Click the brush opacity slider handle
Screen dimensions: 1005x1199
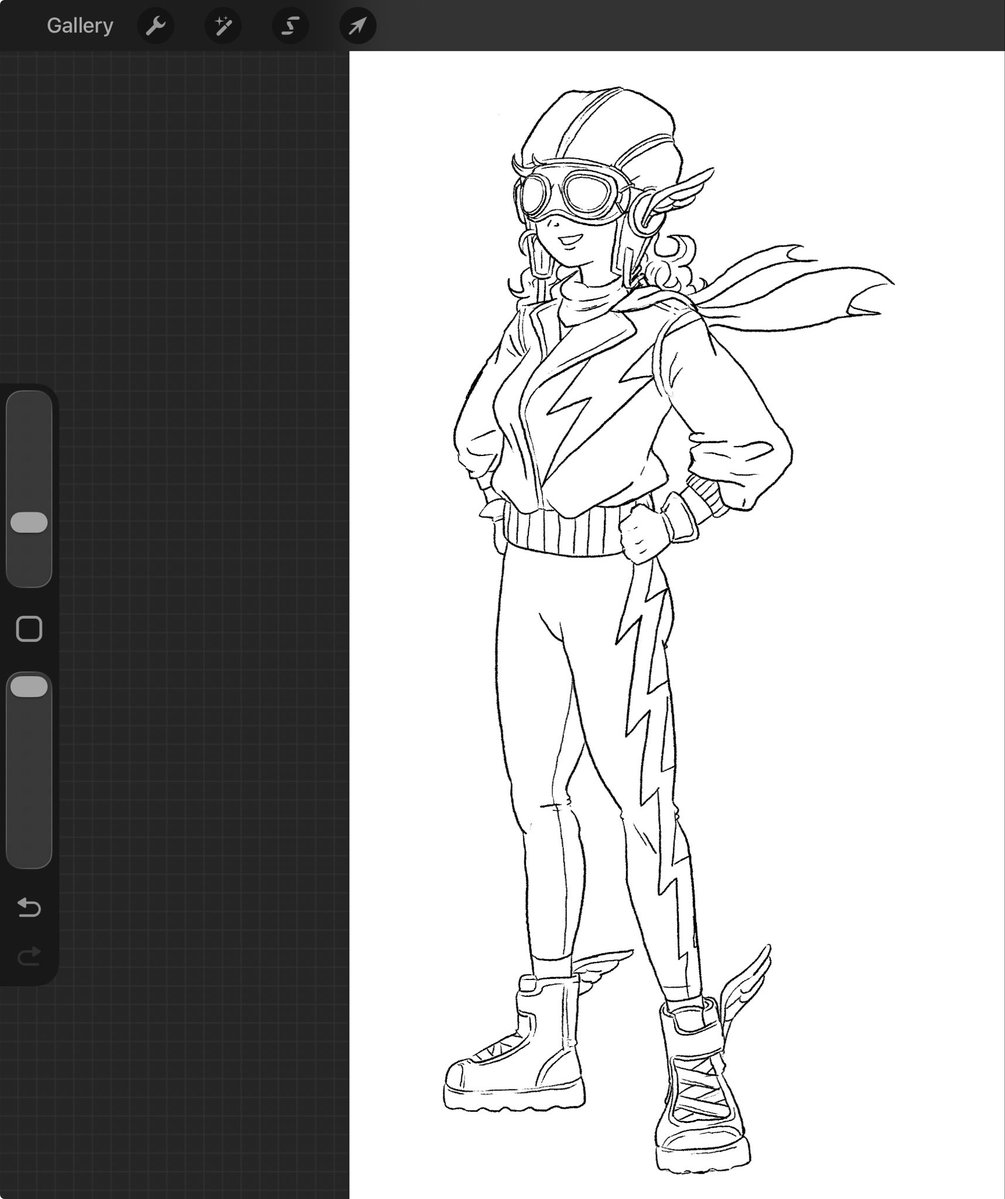pos(29,686)
